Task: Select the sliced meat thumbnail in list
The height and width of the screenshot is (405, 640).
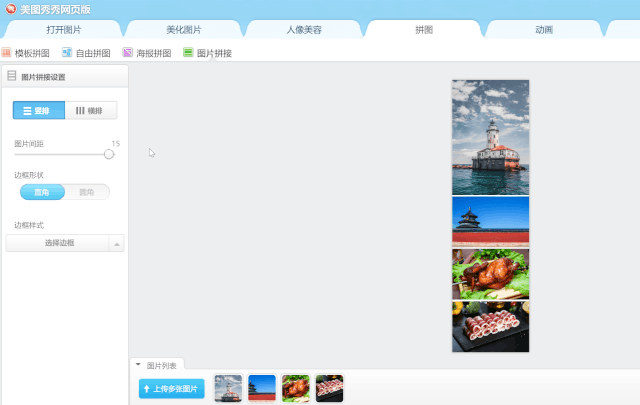Action: point(329,389)
